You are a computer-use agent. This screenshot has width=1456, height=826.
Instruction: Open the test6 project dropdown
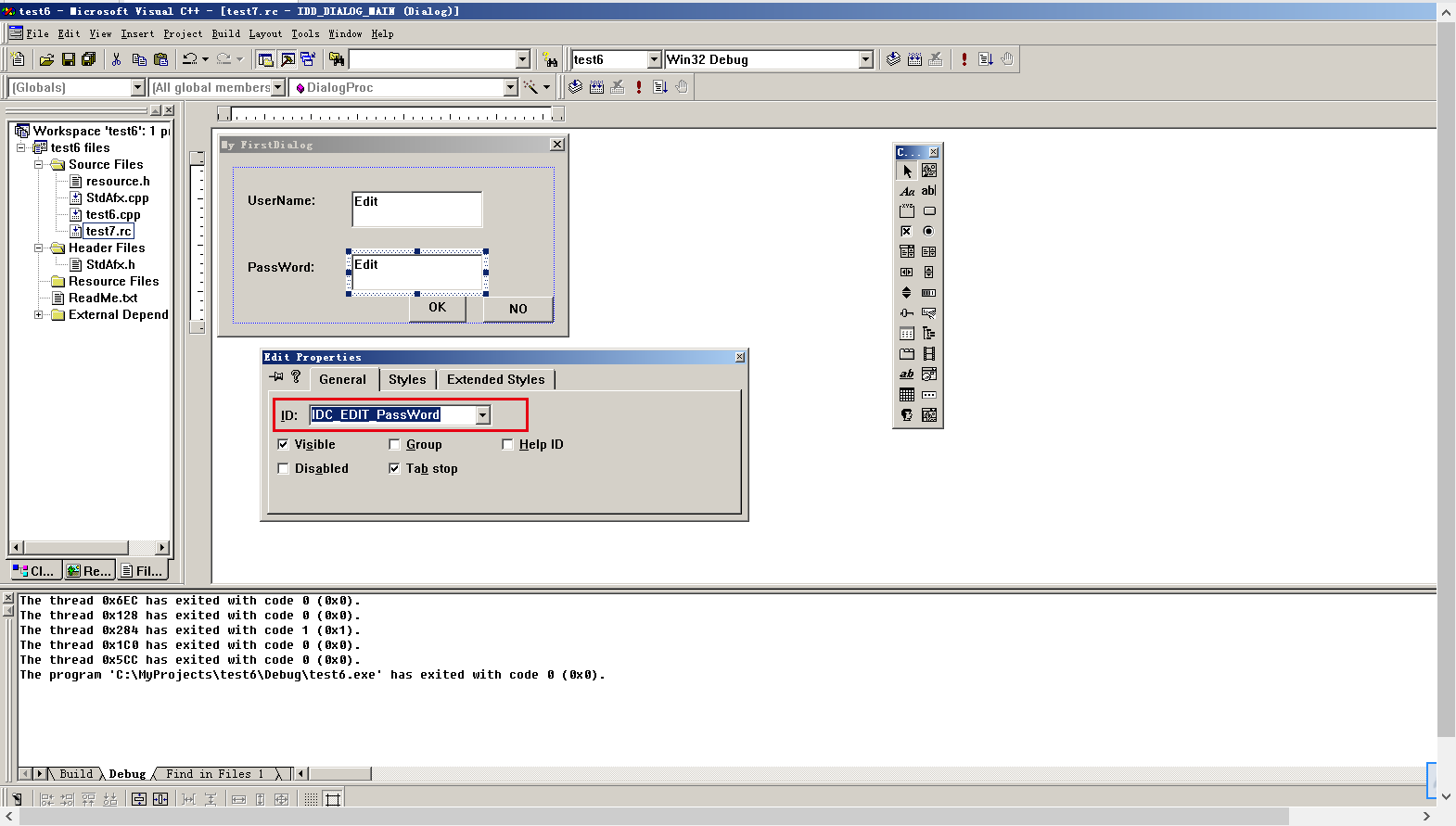[x=654, y=59]
